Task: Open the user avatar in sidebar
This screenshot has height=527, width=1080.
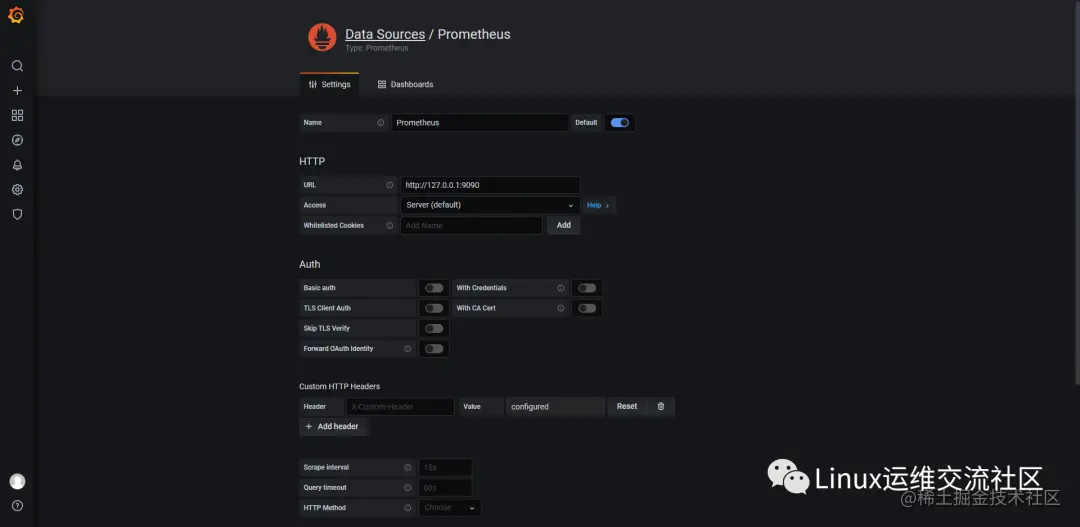Action: (17, 482)
